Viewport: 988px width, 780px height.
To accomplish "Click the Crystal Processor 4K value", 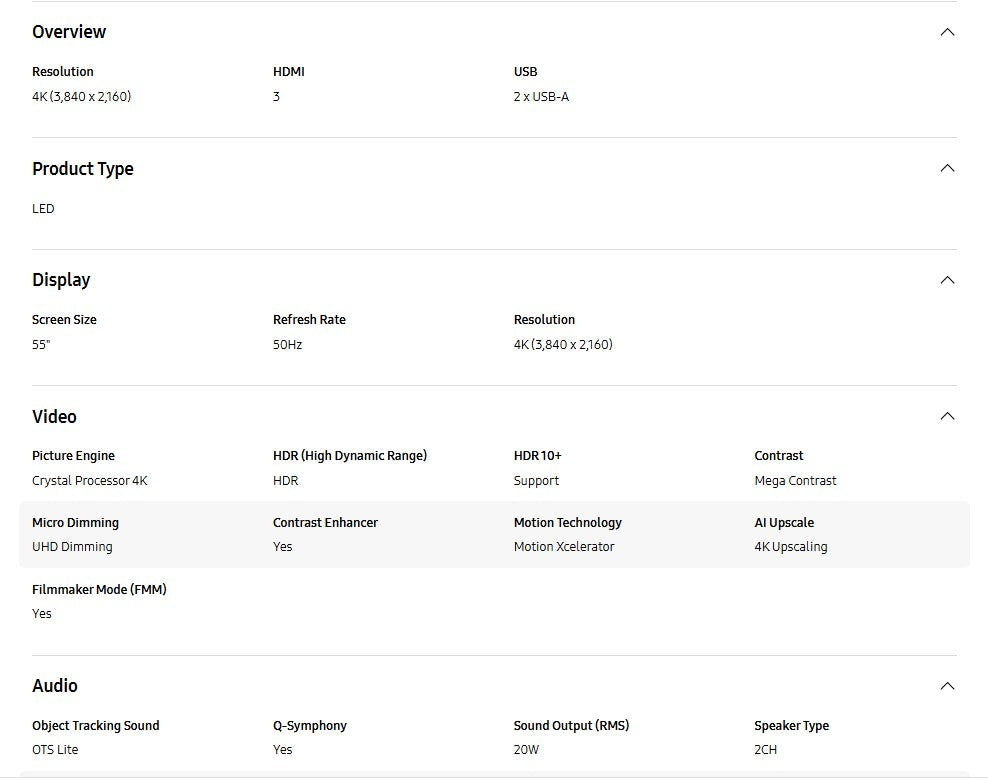I will point(90,481).
